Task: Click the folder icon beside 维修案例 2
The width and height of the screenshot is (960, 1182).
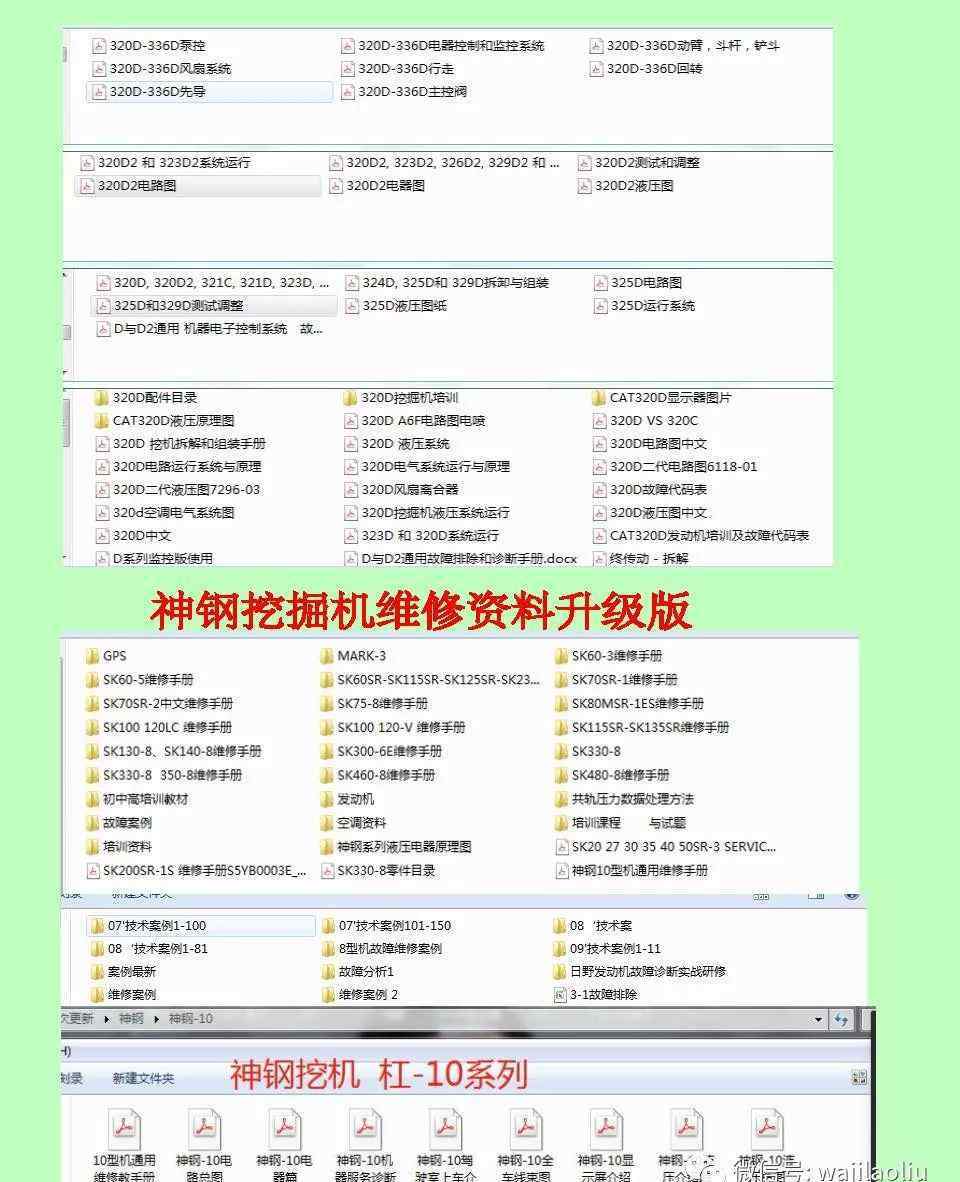Action: 328,995
